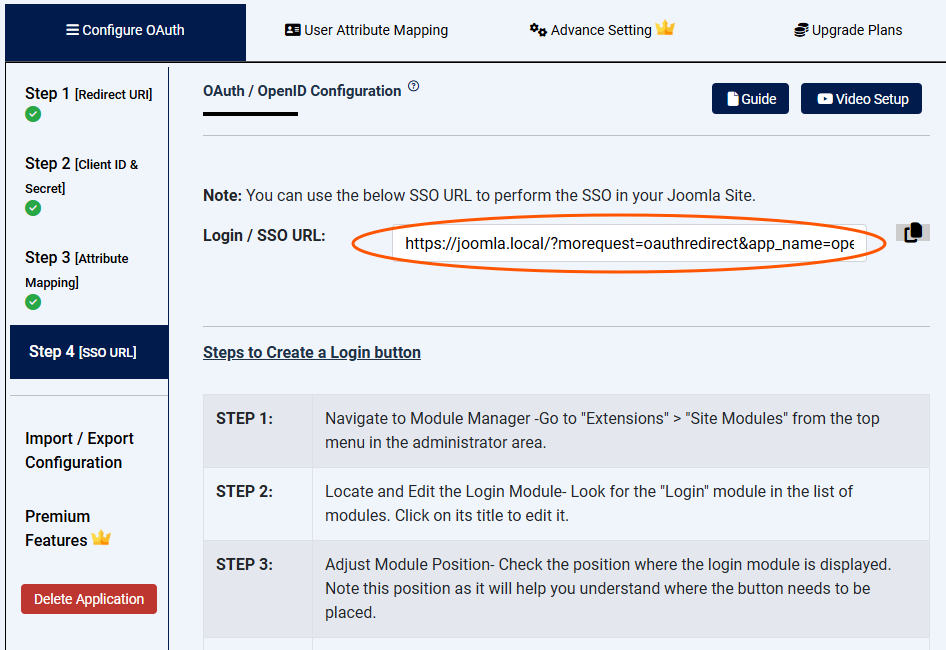This screenshot has width=946, height=650.
Task: Open the Advance Setting tab
Action: point(591,30)
